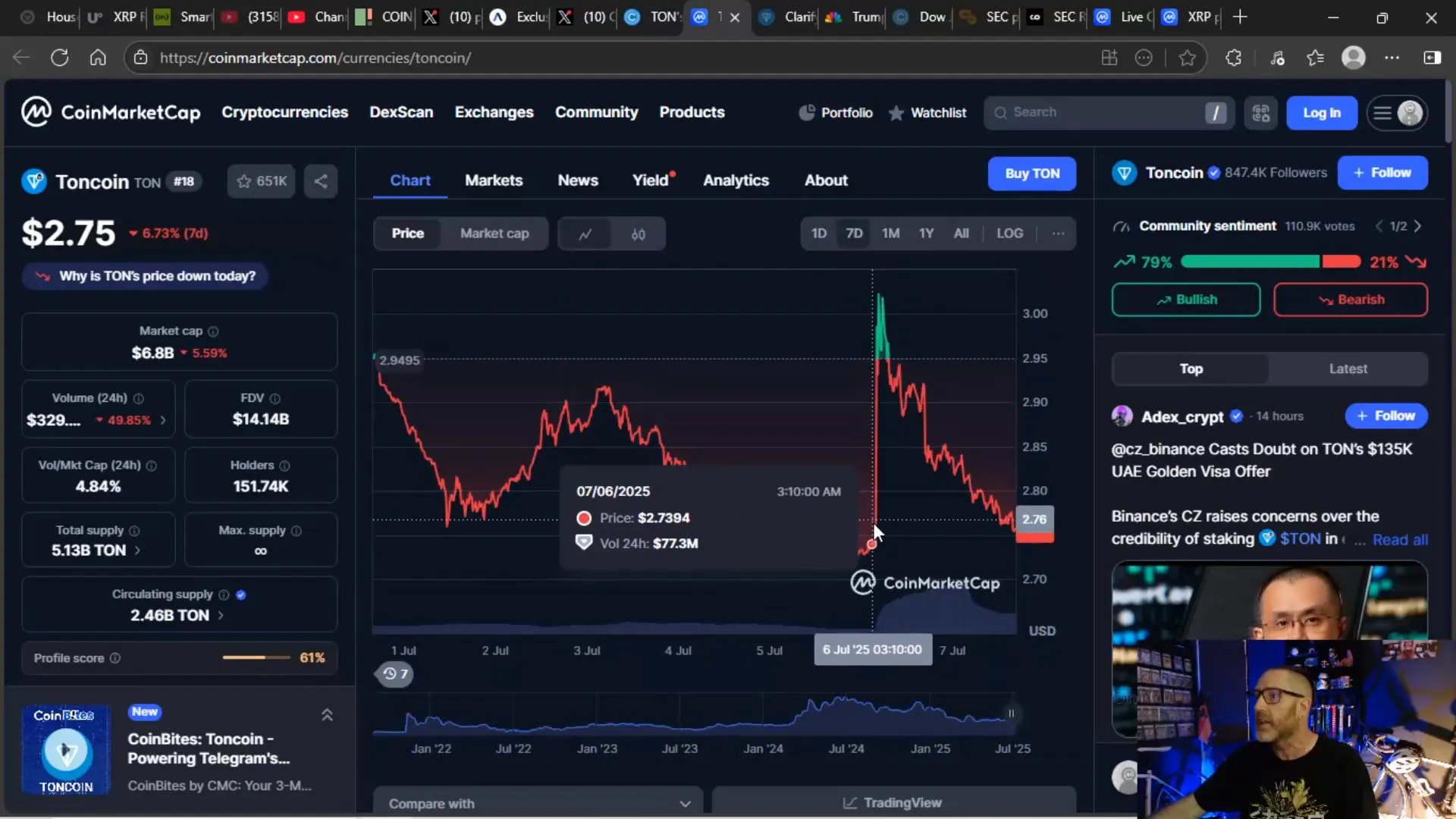Expand Circulating supply 2.46B TON chevron
The width and height of the screenshot is (1456, 819).
[221, 616]
